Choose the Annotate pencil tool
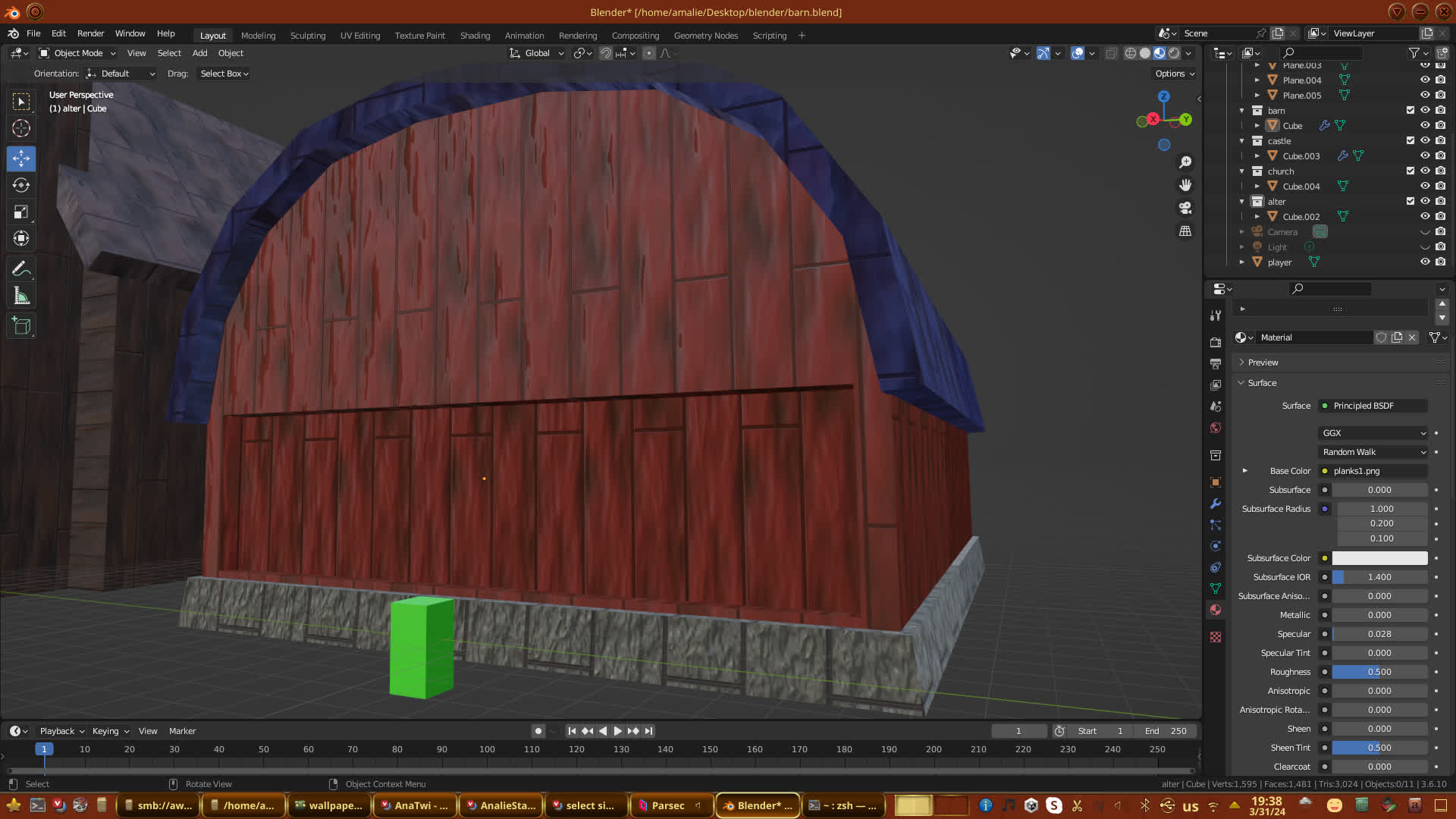This screenshot has width=1456, height=819. pyautogui.click(x=21, y=268)
